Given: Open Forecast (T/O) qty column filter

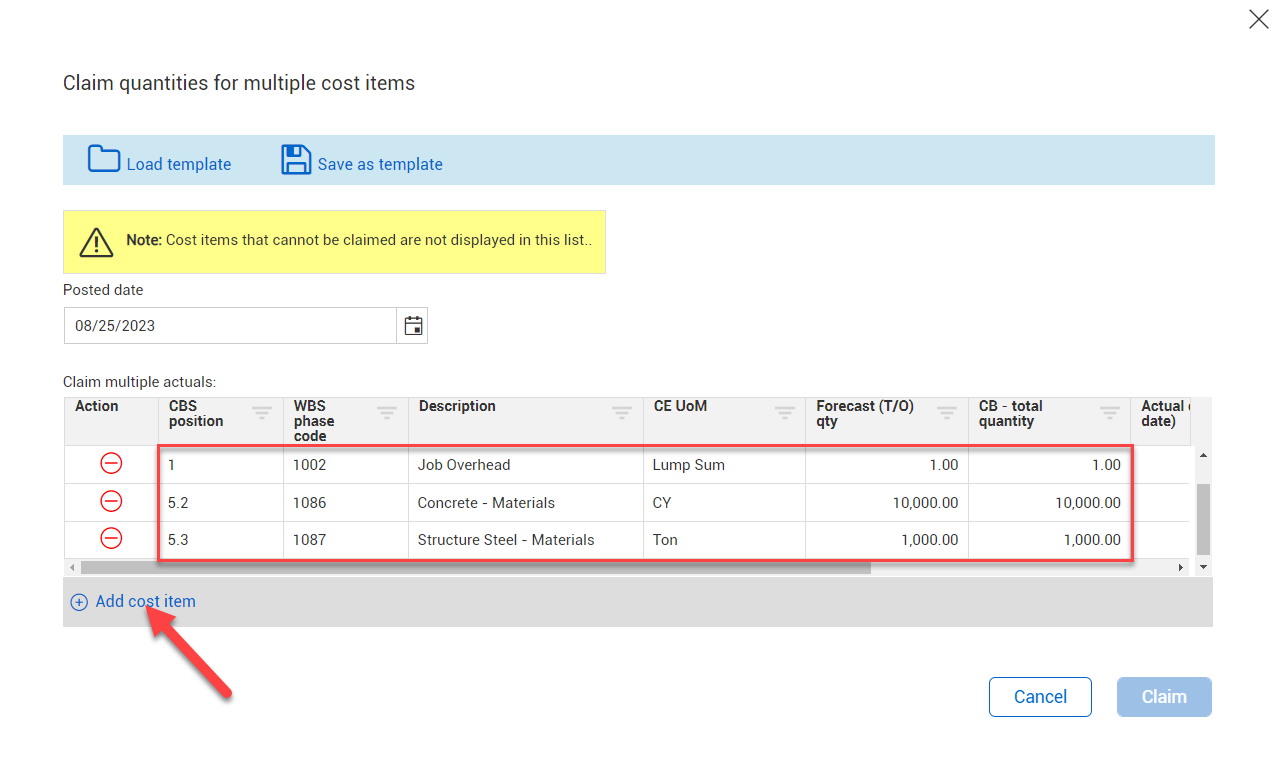Looking at the screenshot, I should [947, 412].
